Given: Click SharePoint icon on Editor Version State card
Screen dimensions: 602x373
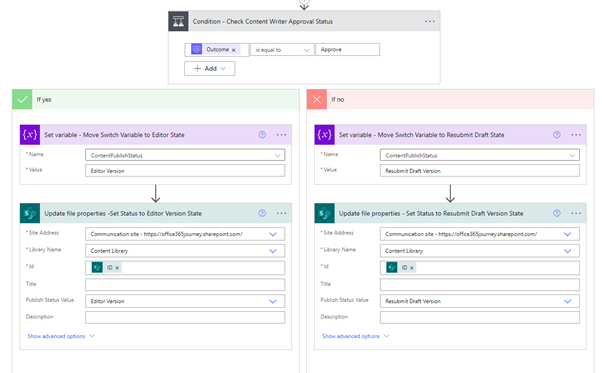Looking at the screenshot, I should click(30, 213).
